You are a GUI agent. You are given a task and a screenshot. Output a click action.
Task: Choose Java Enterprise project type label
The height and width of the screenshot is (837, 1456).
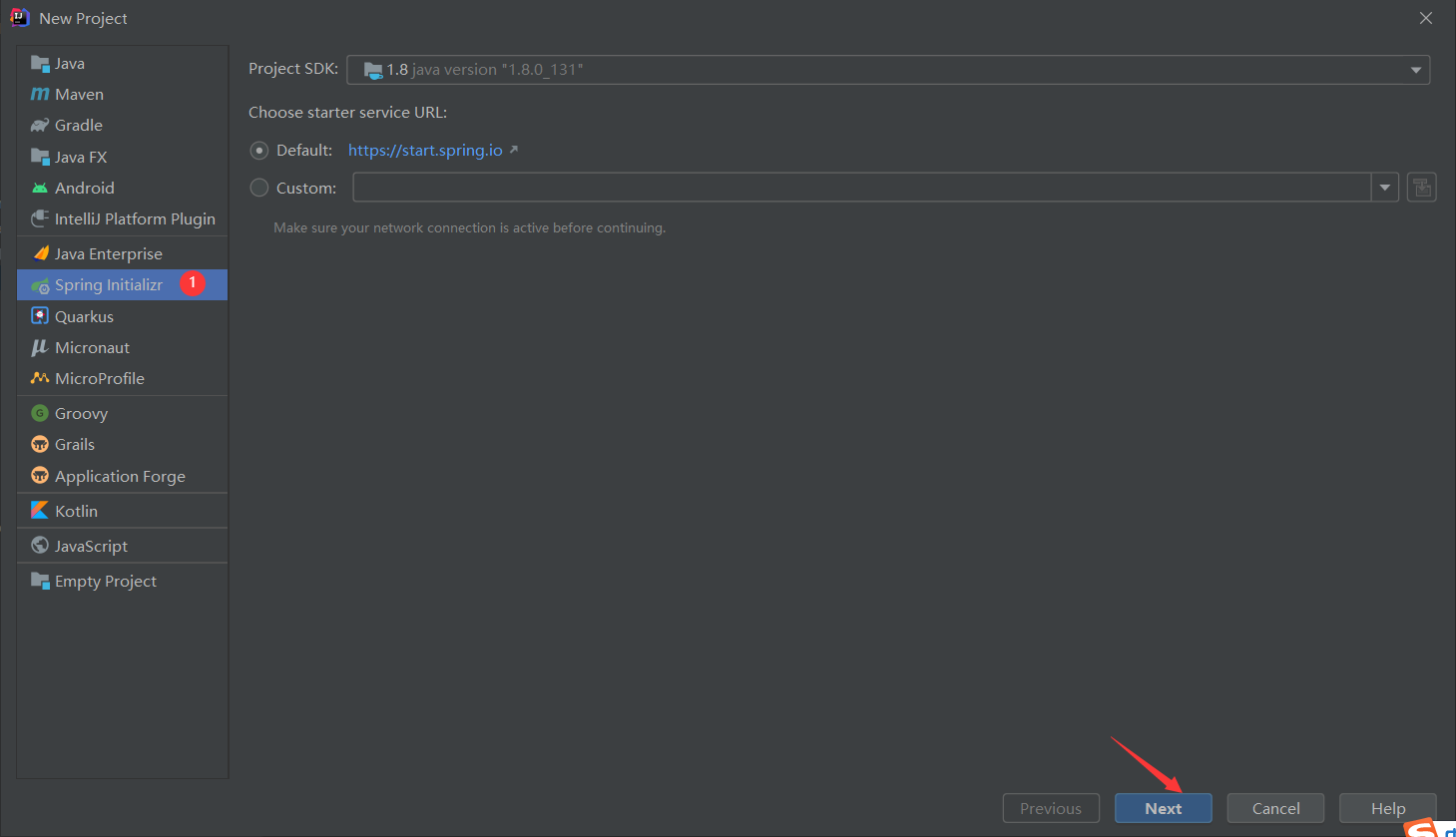(x=109, y=254)
